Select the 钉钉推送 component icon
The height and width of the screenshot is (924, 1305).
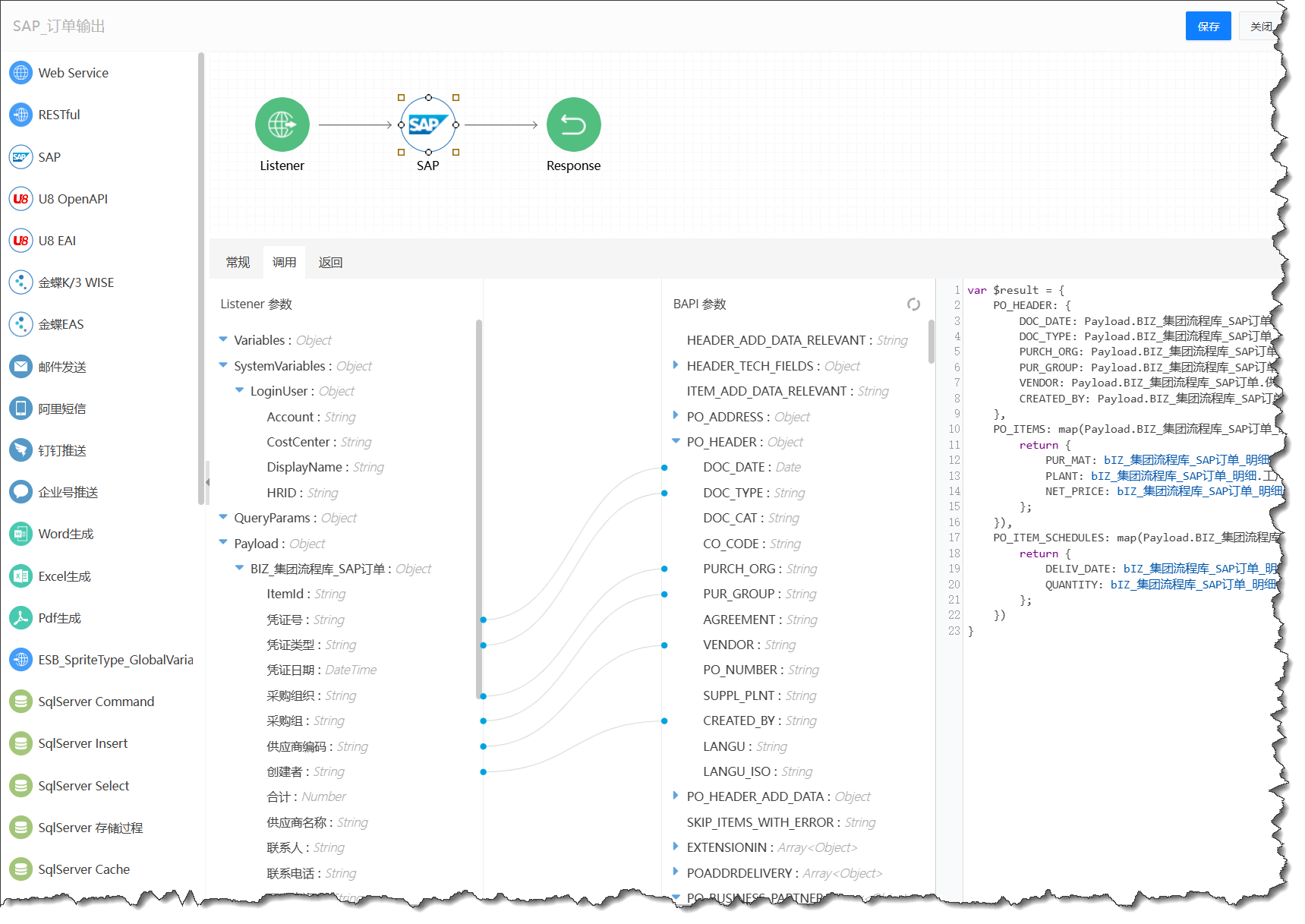pos(20,450)
